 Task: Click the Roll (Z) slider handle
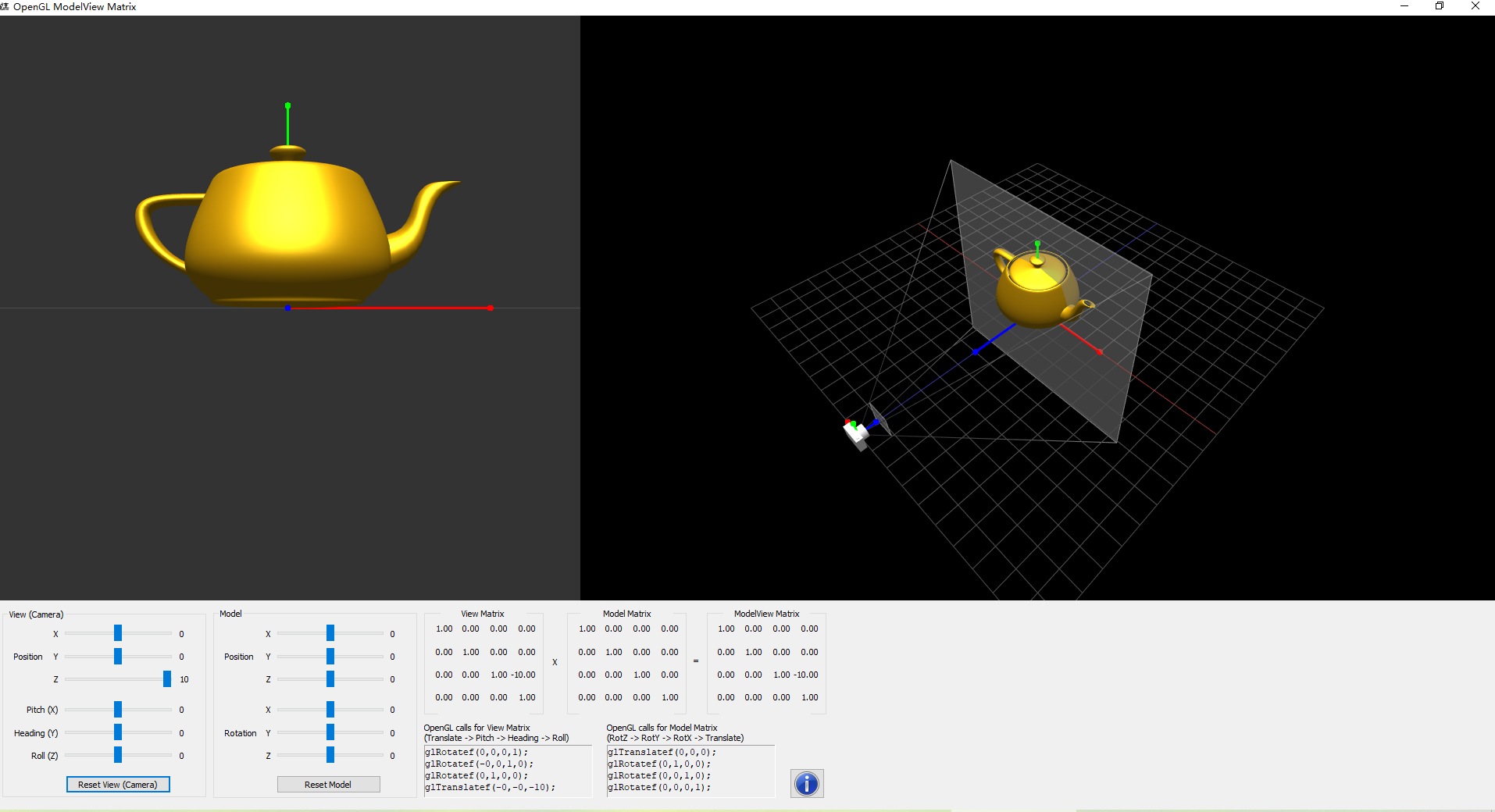tap(117, 755)
